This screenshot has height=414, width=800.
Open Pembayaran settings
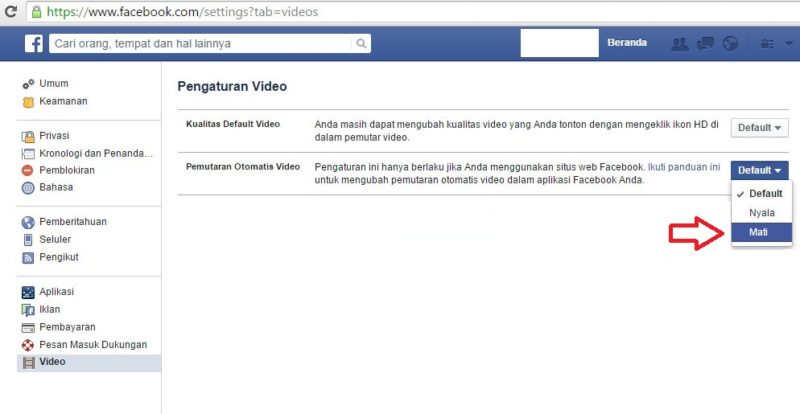coord(67,327)
